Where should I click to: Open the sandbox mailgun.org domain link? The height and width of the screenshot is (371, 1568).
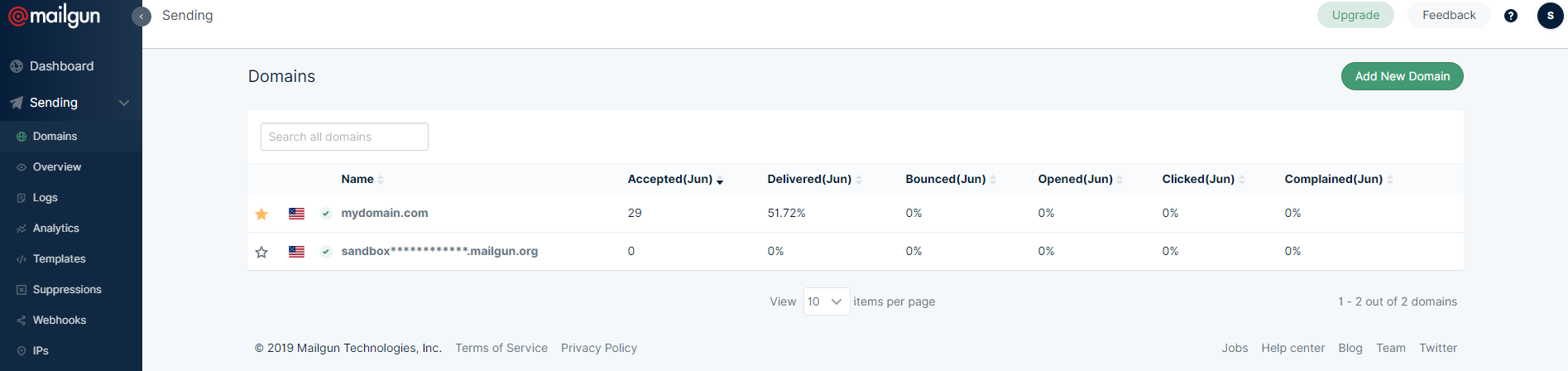(439, 251)
